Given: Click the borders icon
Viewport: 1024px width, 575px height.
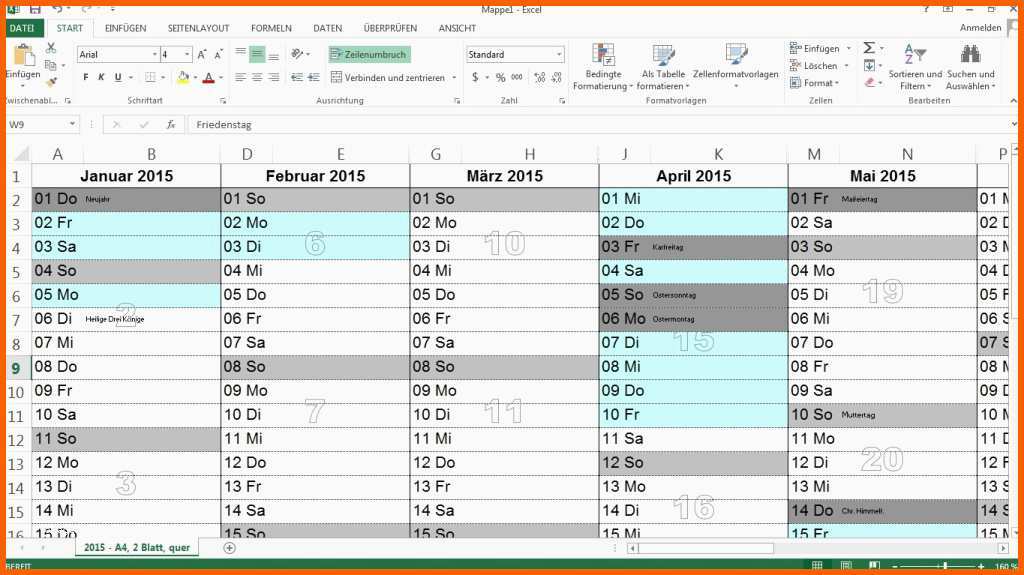Looking at the screenshot, I should tap(150, 78).
